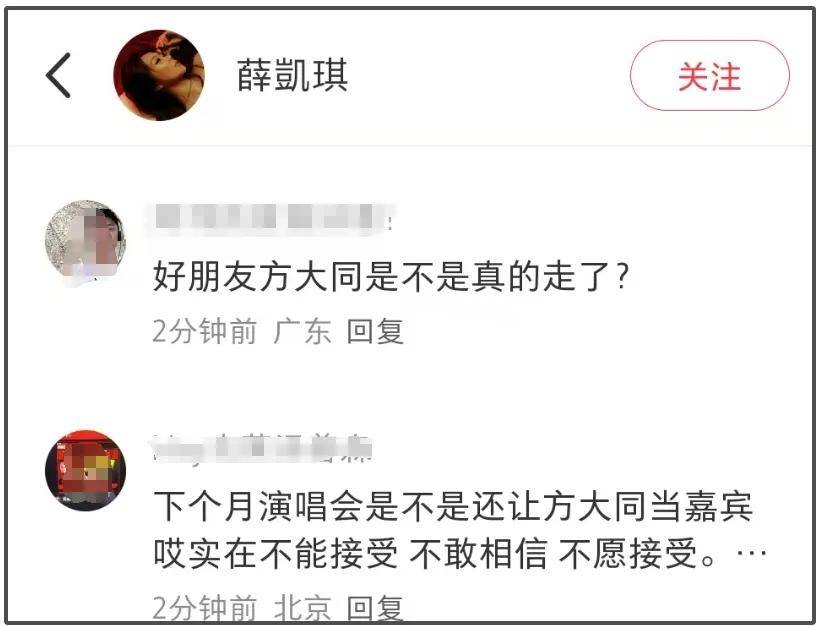Image resolution: width=817 pixels, height=626 pixels.
Task: Tap the first commenter's blurred username
Action: point(272,218)
